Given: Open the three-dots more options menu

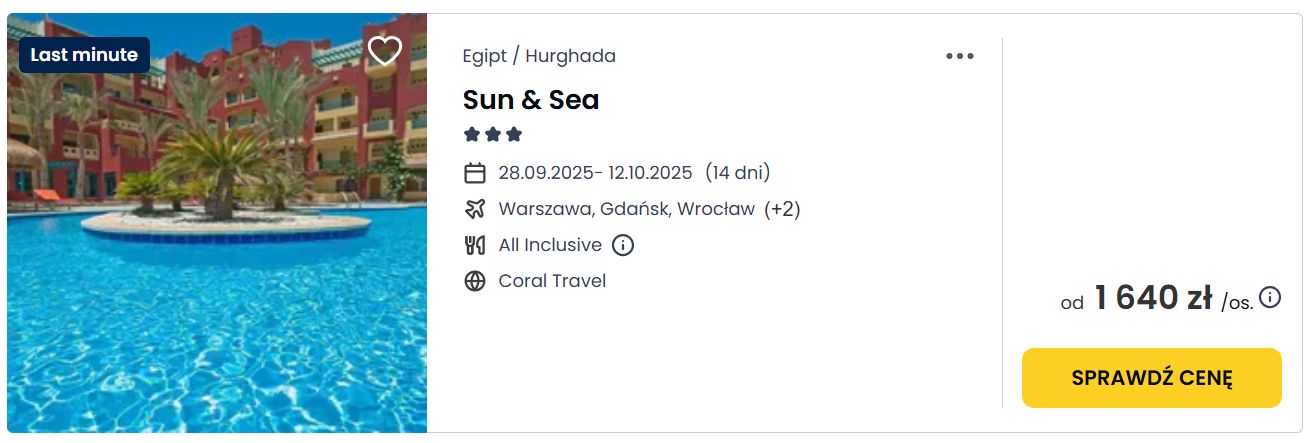Looking at the screenshot, I should (960, 56).
